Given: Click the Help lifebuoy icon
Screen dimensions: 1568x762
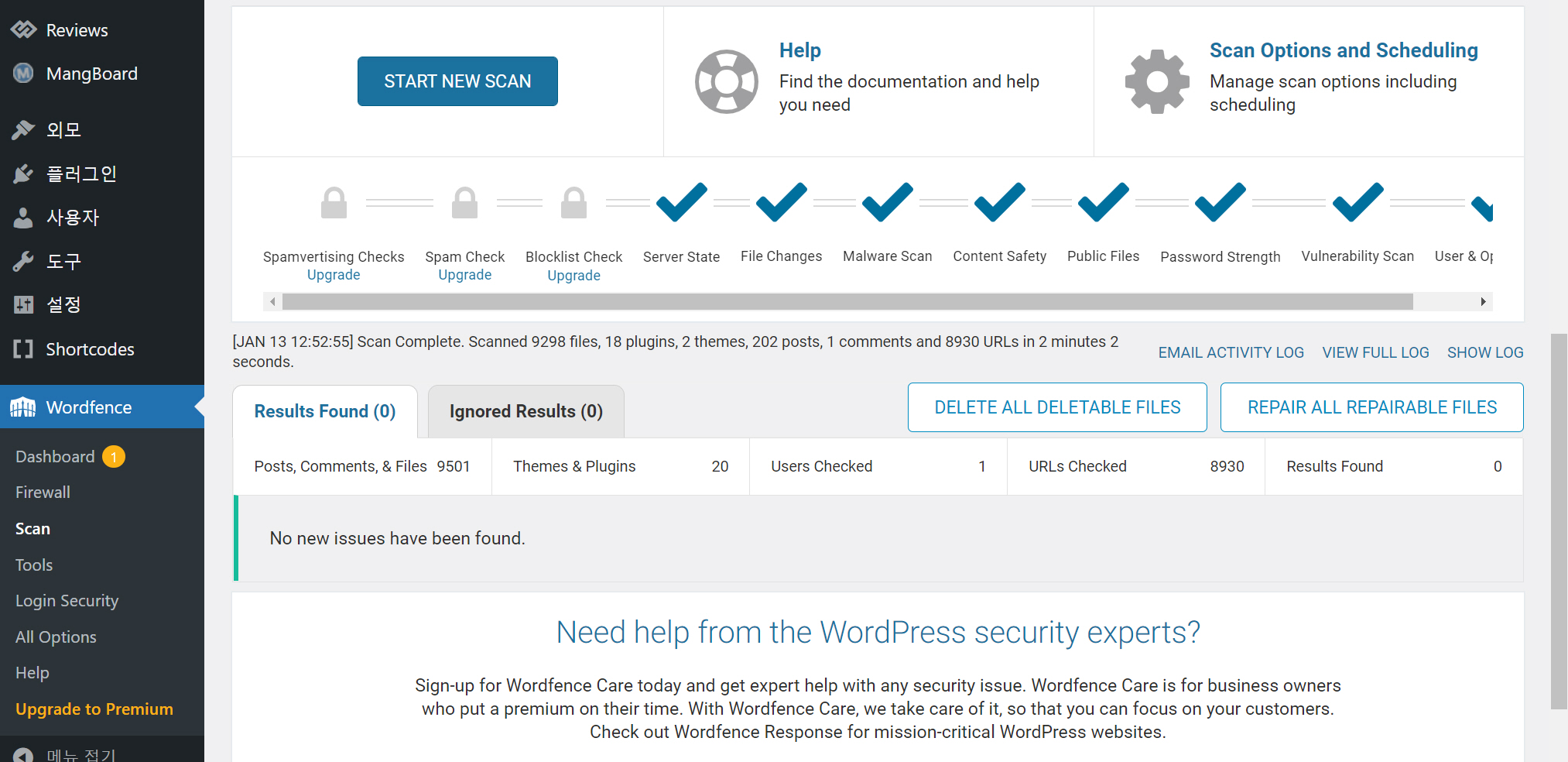Looking at the screenshot, I should click(x=726, y=81).
